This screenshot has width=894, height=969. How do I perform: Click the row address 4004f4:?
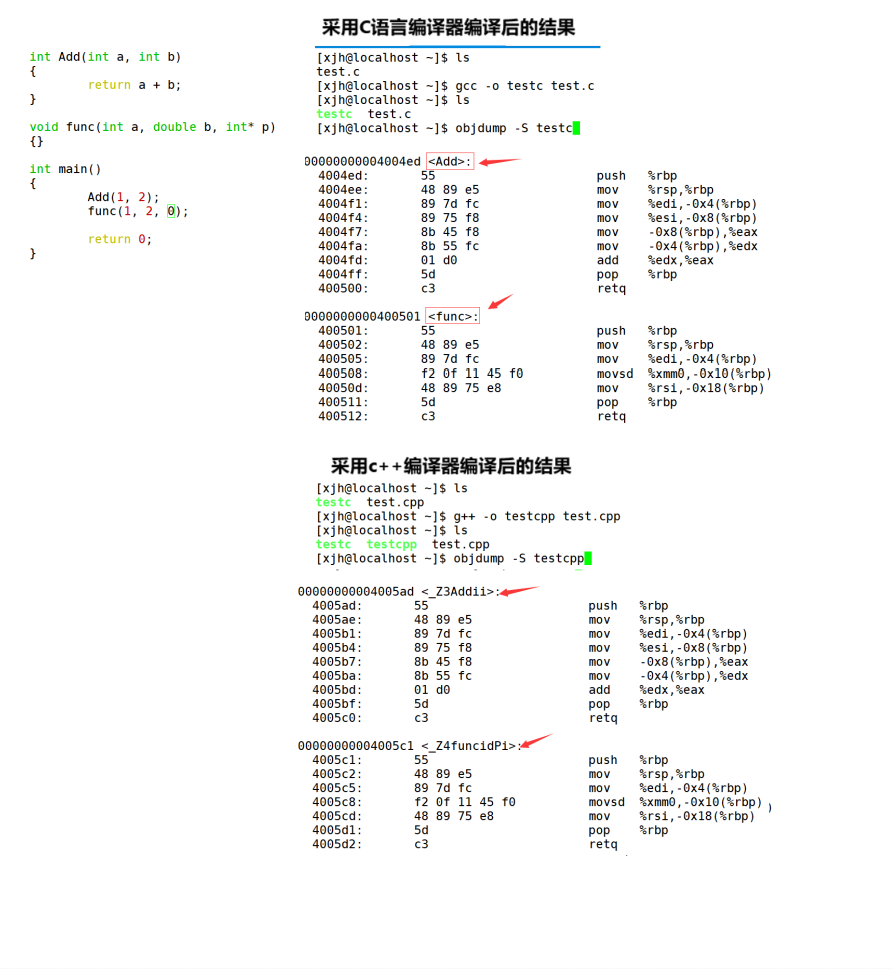click(x=343, y=218)
